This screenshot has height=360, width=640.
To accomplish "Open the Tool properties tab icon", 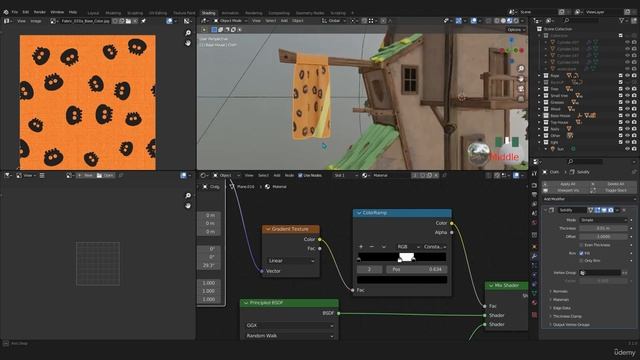I will 534,173.
